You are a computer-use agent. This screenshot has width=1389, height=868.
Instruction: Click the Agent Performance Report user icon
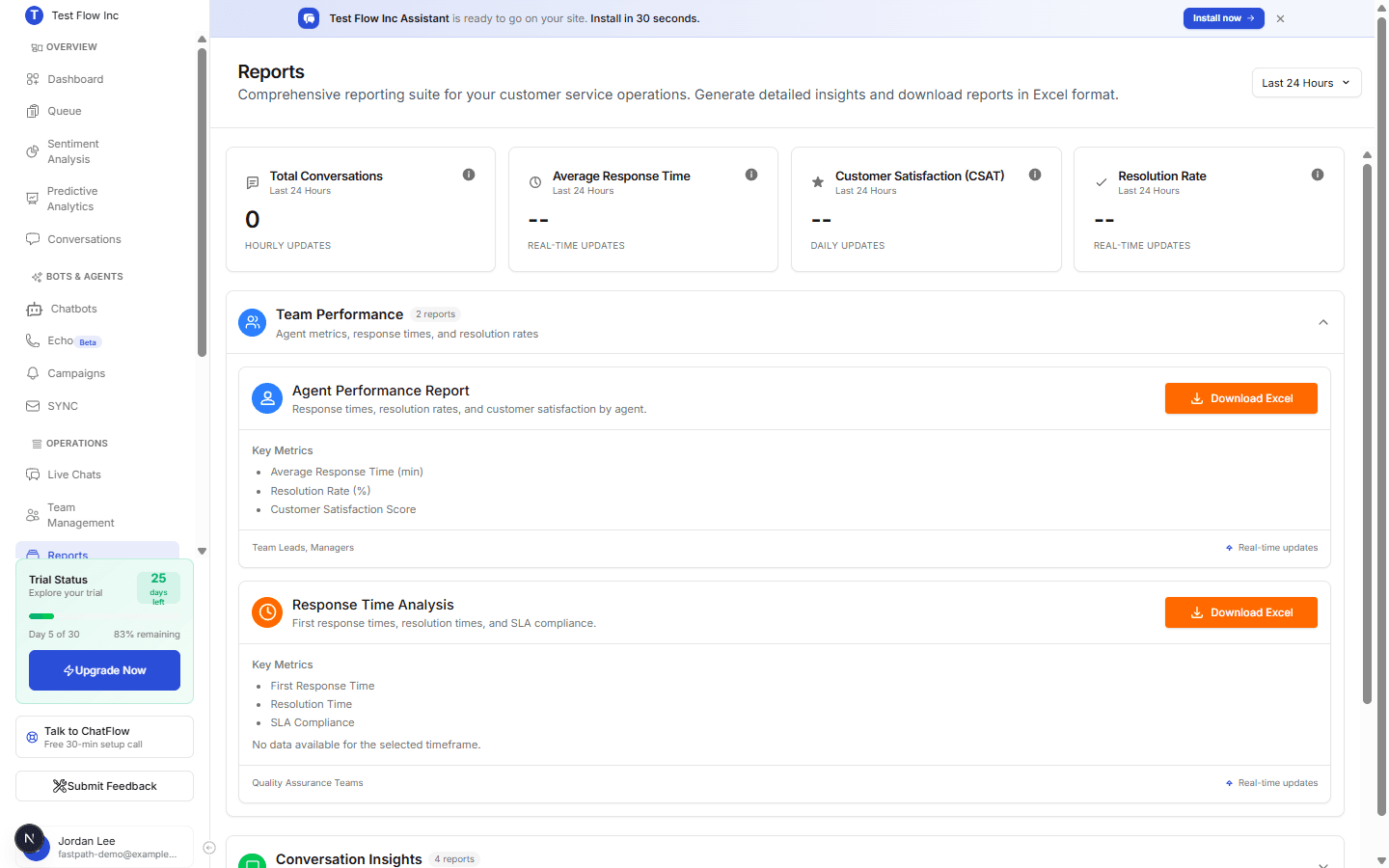coord(267,398)
